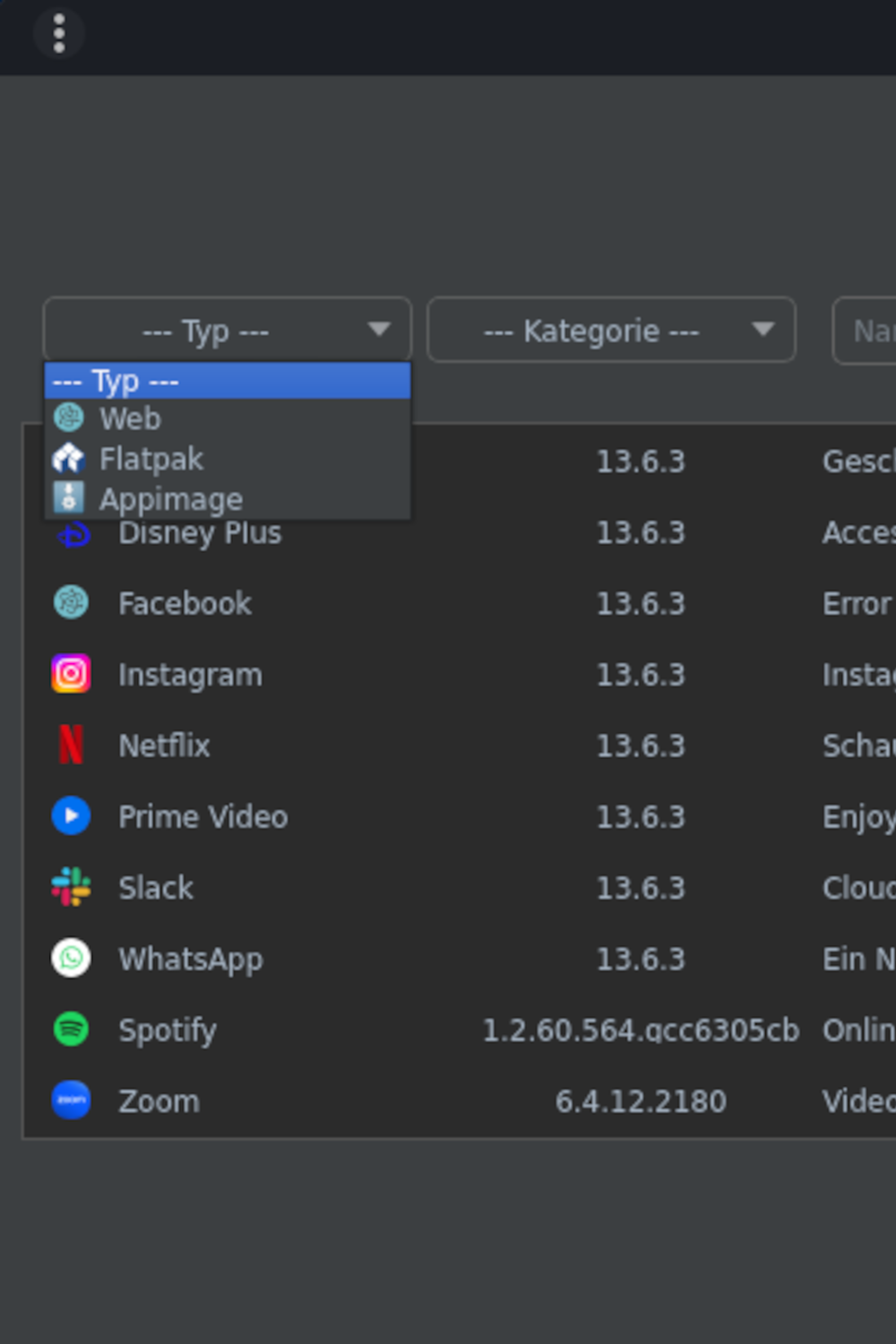Focus the name search input field
This screenshot has width=896, height=1344.
tap(865, 331)
